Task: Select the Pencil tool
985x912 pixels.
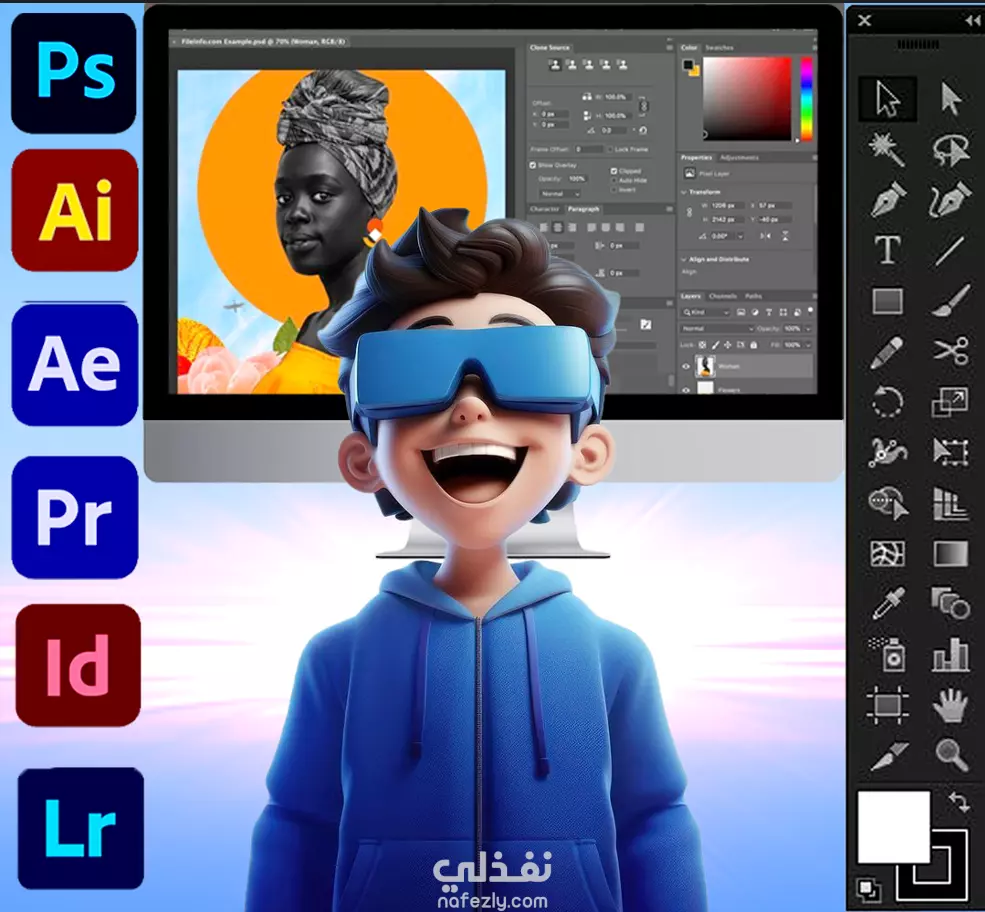Action: tap(887, 352)
